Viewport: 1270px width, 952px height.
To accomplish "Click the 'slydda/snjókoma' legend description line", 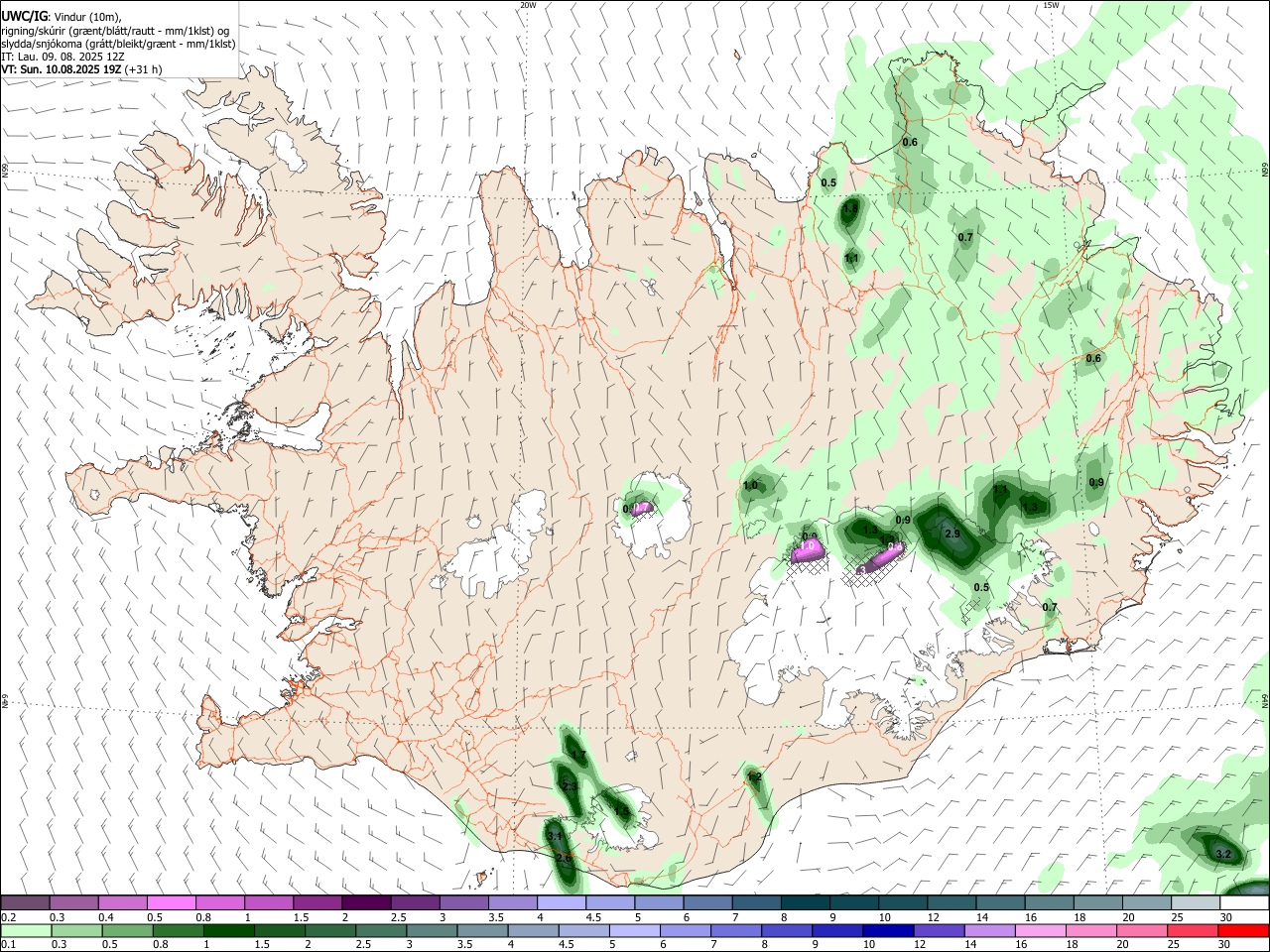I will tap(118, 44).
